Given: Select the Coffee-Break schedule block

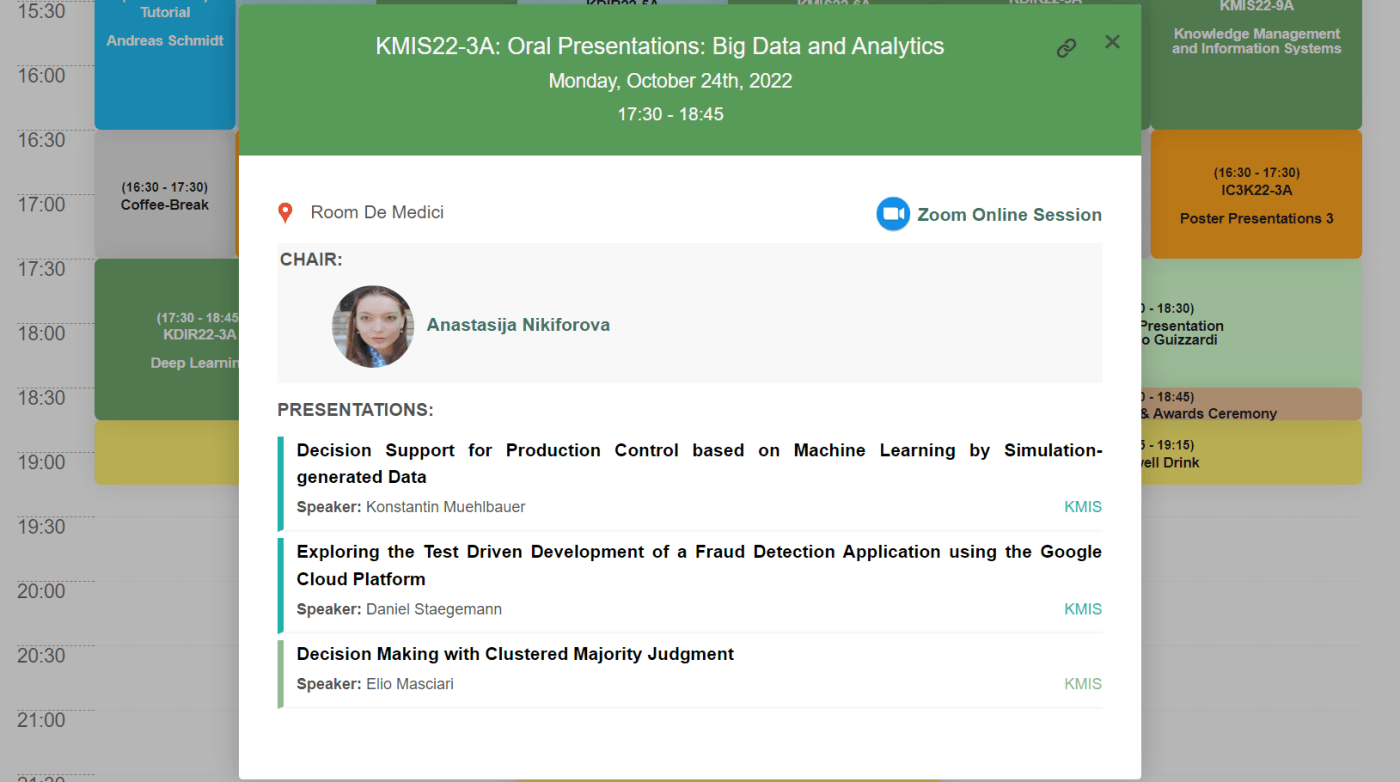Looking at the screenshot, I should (165, 197).
